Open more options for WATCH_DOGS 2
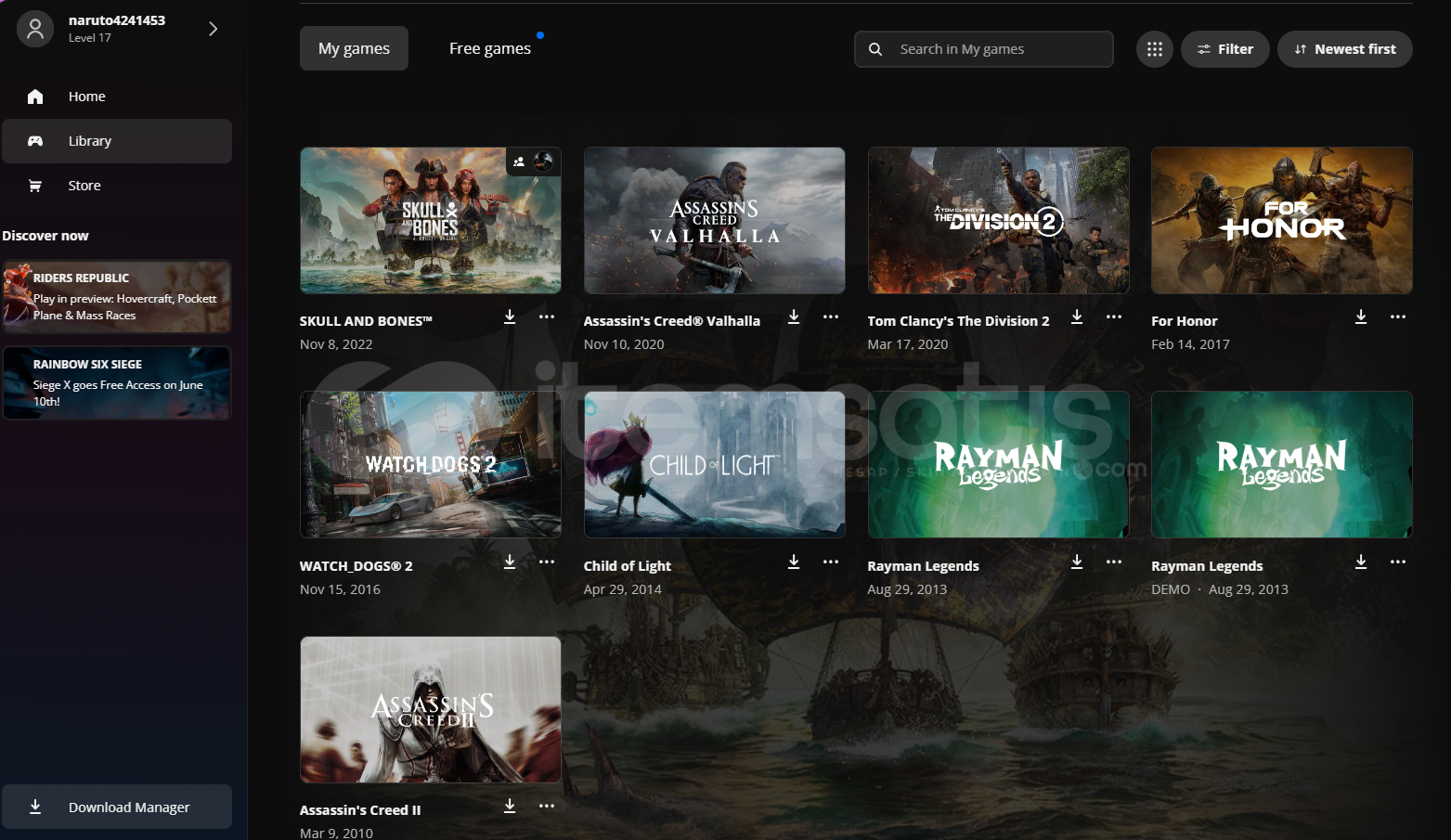 [x=547, y=562]
